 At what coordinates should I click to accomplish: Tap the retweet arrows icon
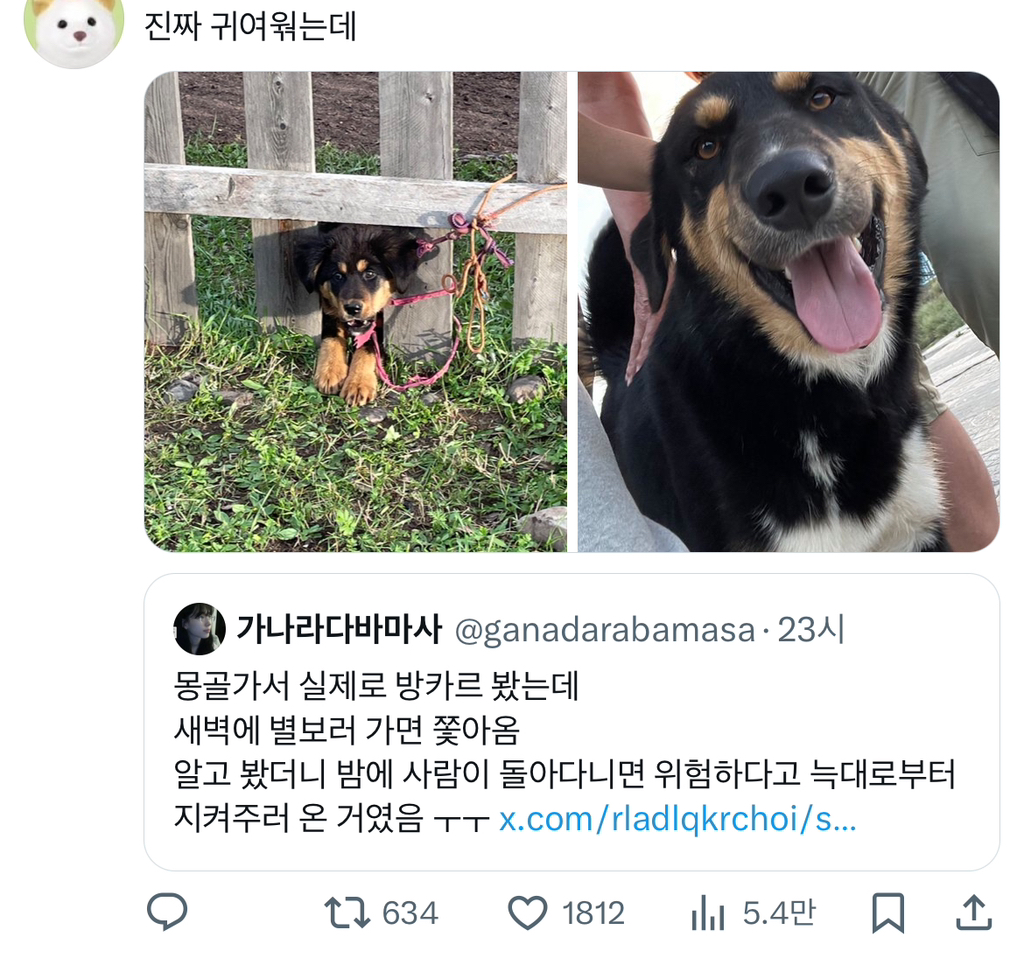click(x=347, y=913)
